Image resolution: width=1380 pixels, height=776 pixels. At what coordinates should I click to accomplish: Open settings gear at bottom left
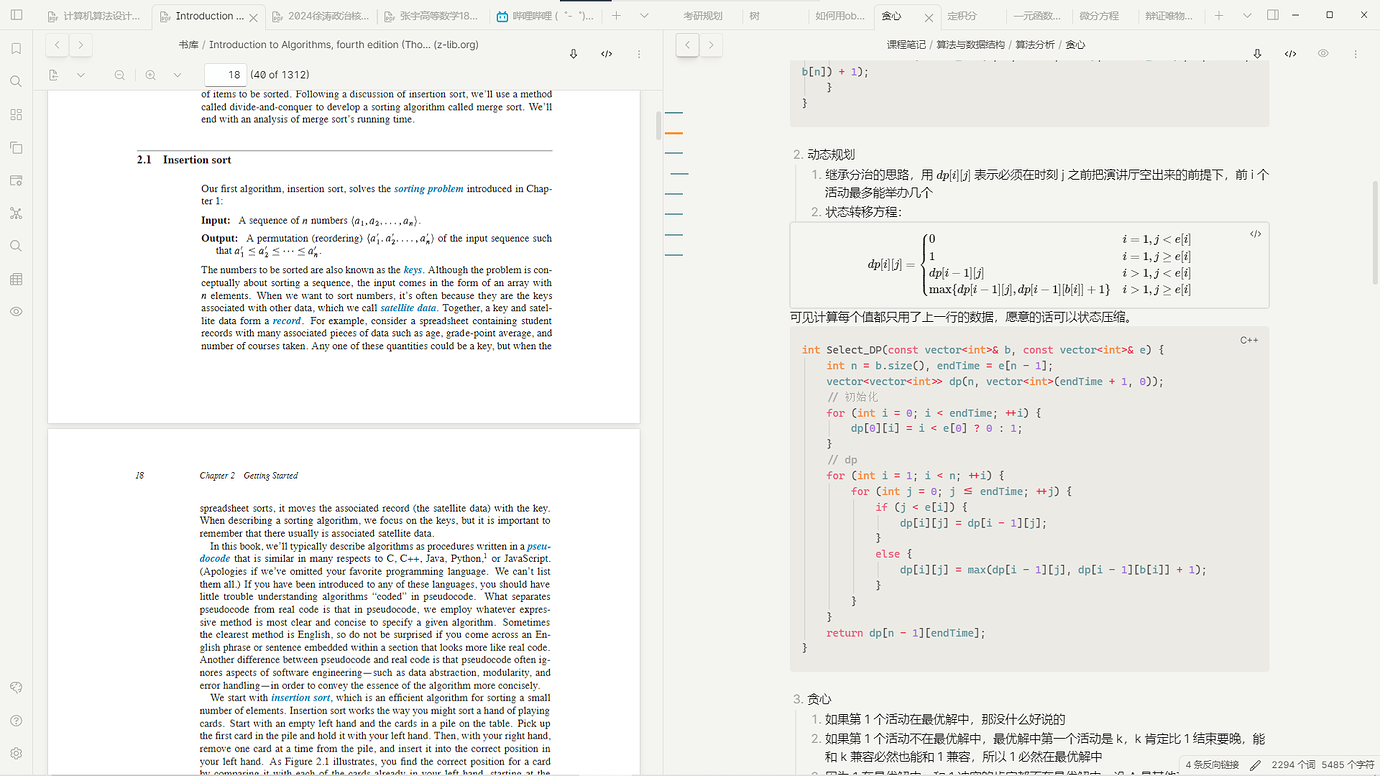pyautogui.click(x=16, y=753)
